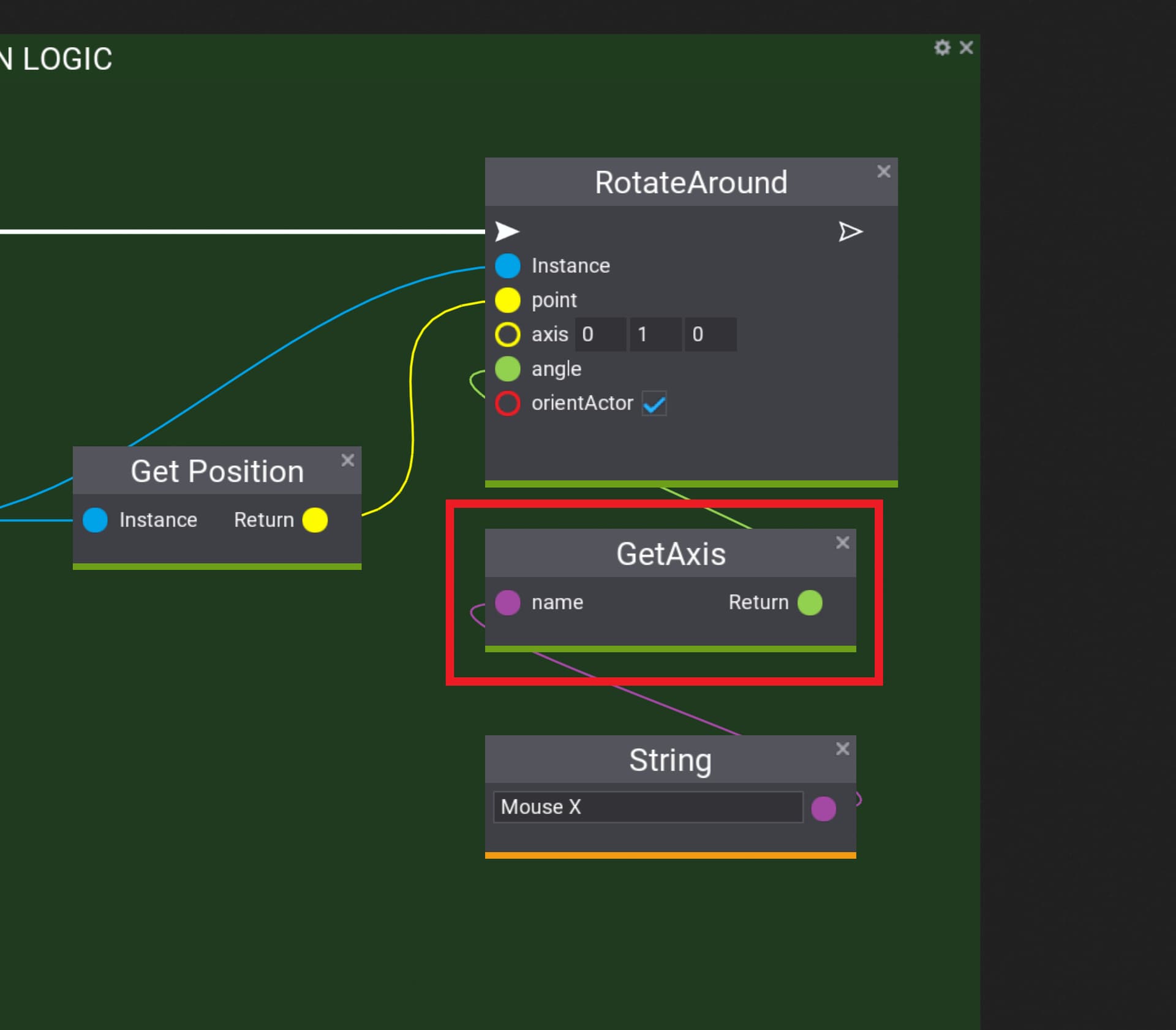The image size is (1176, 1030).
Task: Click the yellow point pin on RotateAround
Action: click(x=508, y=300)
